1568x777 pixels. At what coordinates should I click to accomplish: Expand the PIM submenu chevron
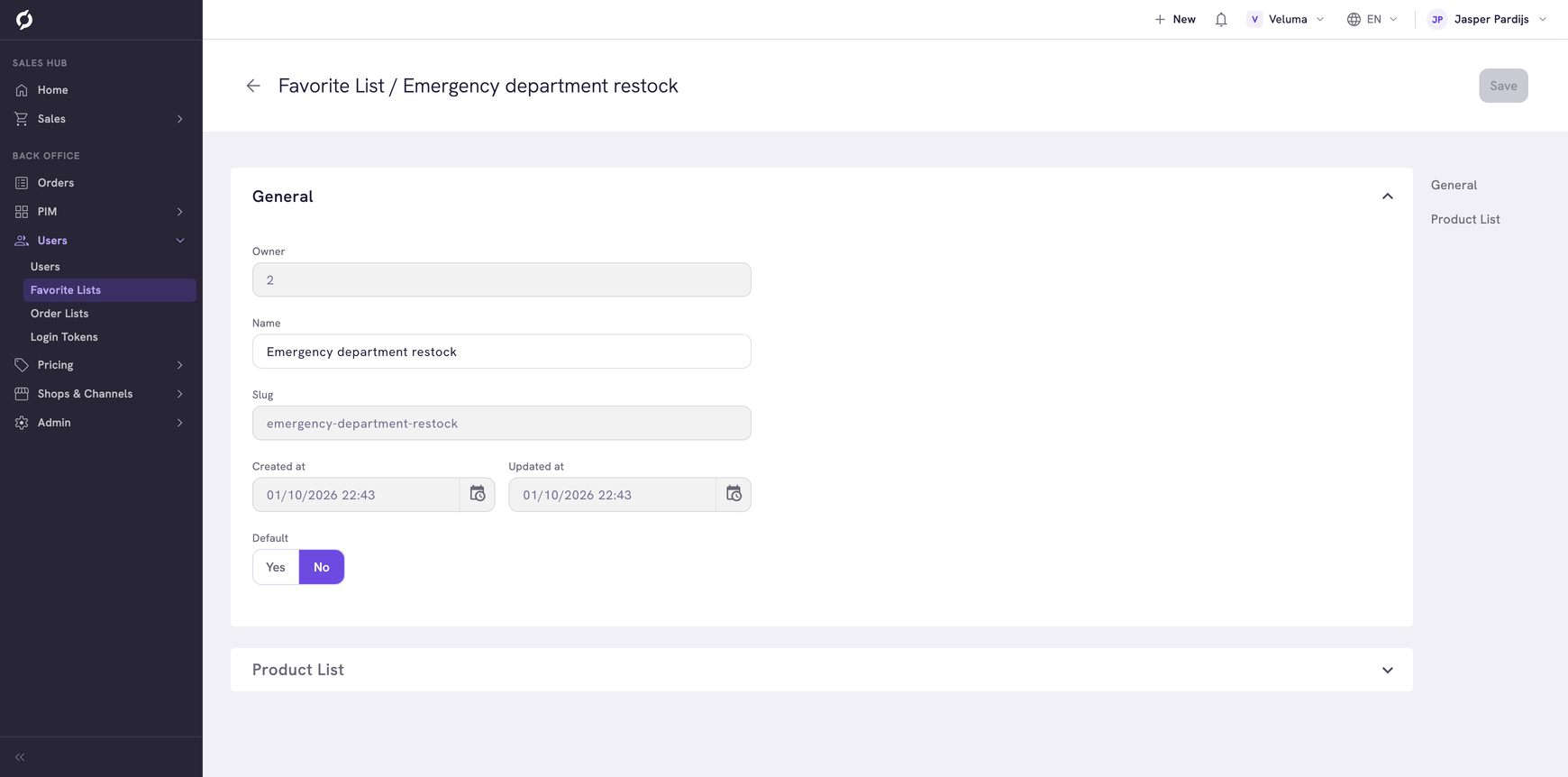point(180,212)
